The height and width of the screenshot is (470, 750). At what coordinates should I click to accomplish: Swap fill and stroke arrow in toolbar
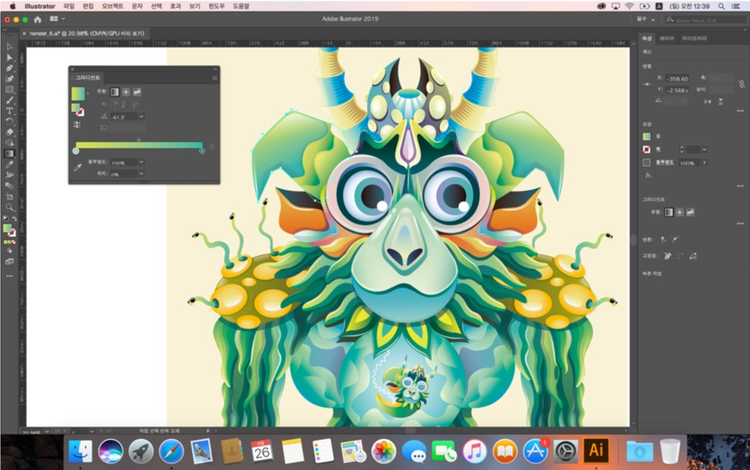[x=15, y=219]
